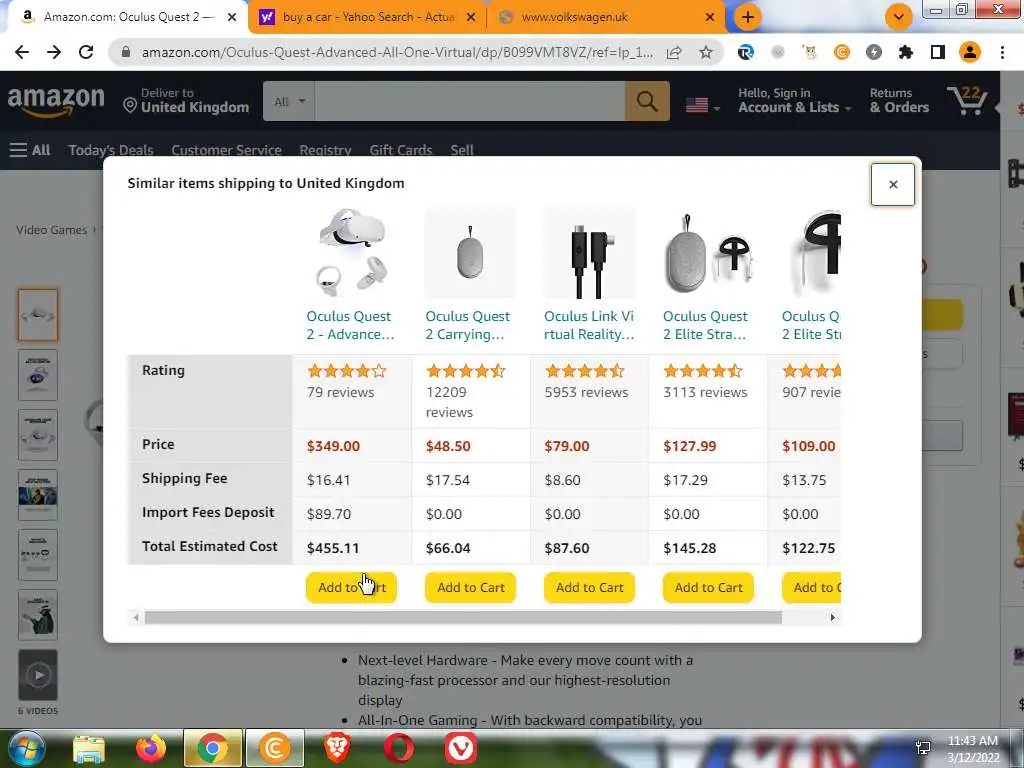Screen dimensions: 1024x768
Task: Click the share page icon in address bar
Action: [x=674, y=52]
